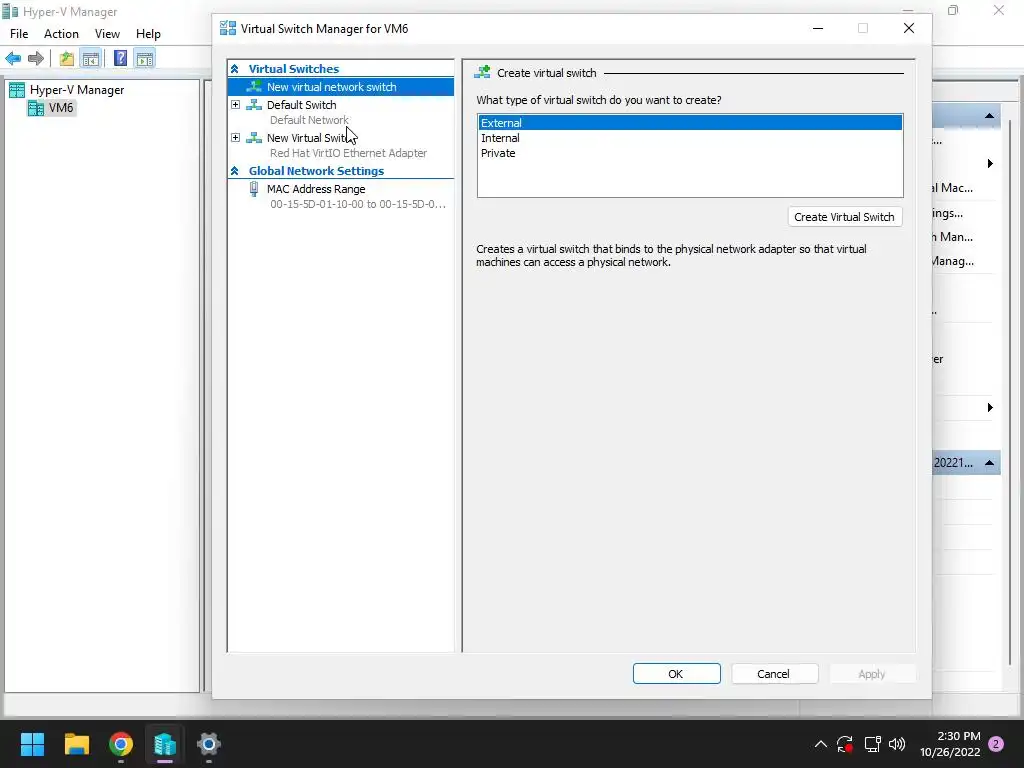Screen dimensions: 1024x768
Task: Click Hyper-V Manager root tree label
Action: pos(77,90)
